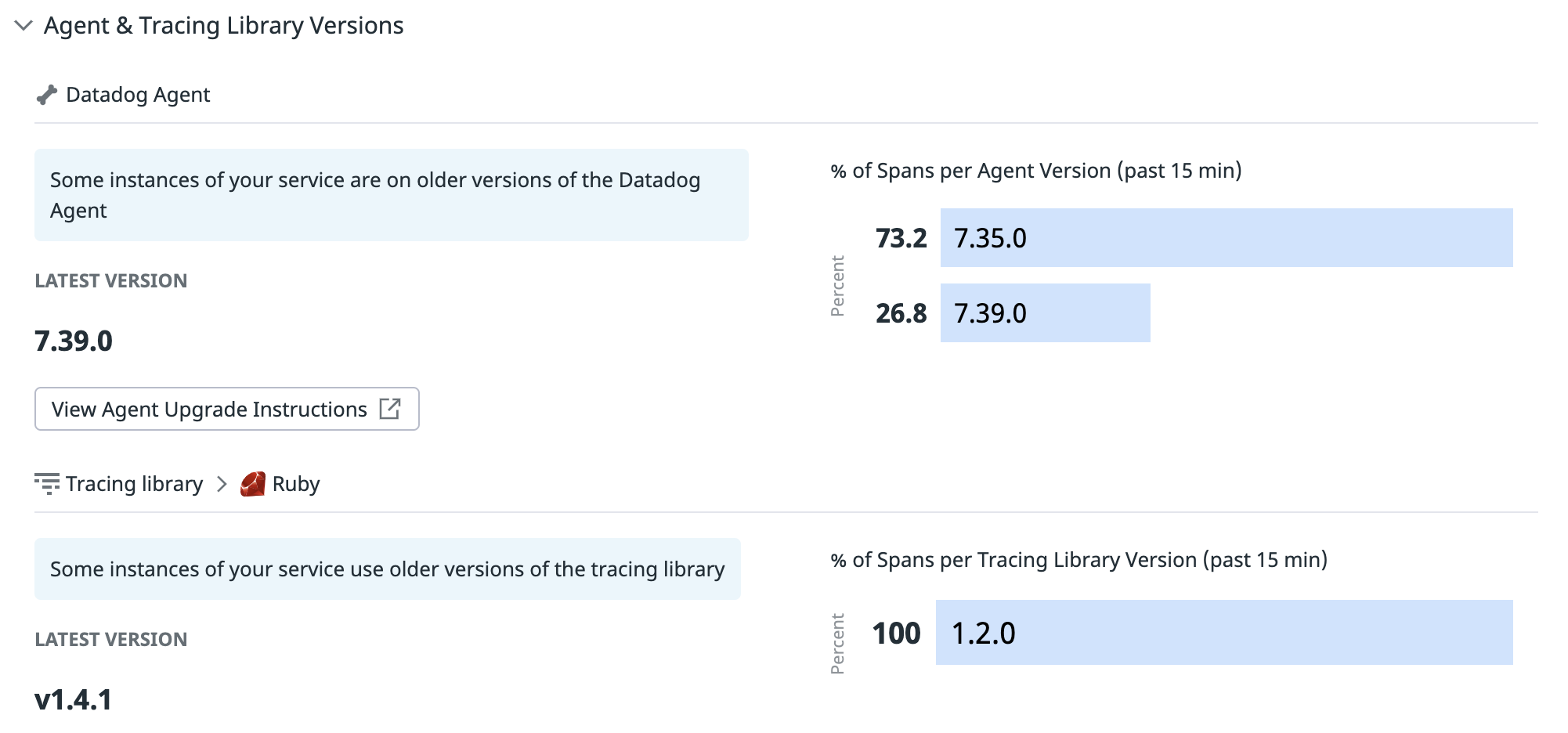Click the 73.2 percent value
This screenshot has height=733, width=1568.
coord(901,238)
